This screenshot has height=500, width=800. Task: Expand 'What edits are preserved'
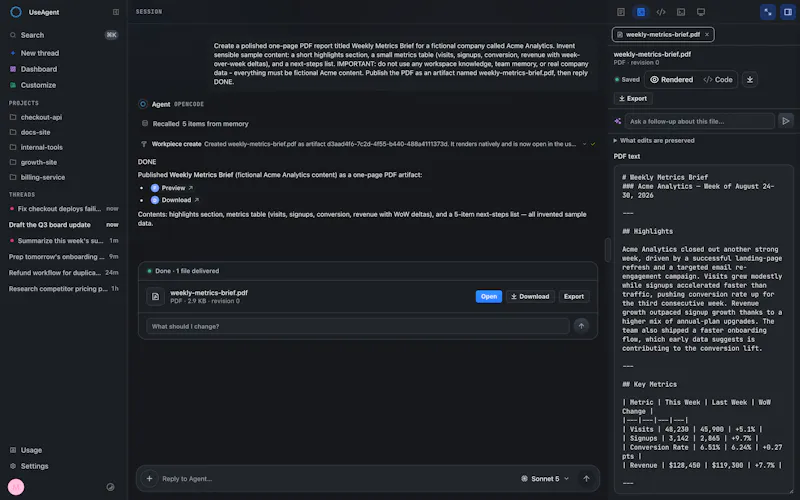tap(654, 140)
